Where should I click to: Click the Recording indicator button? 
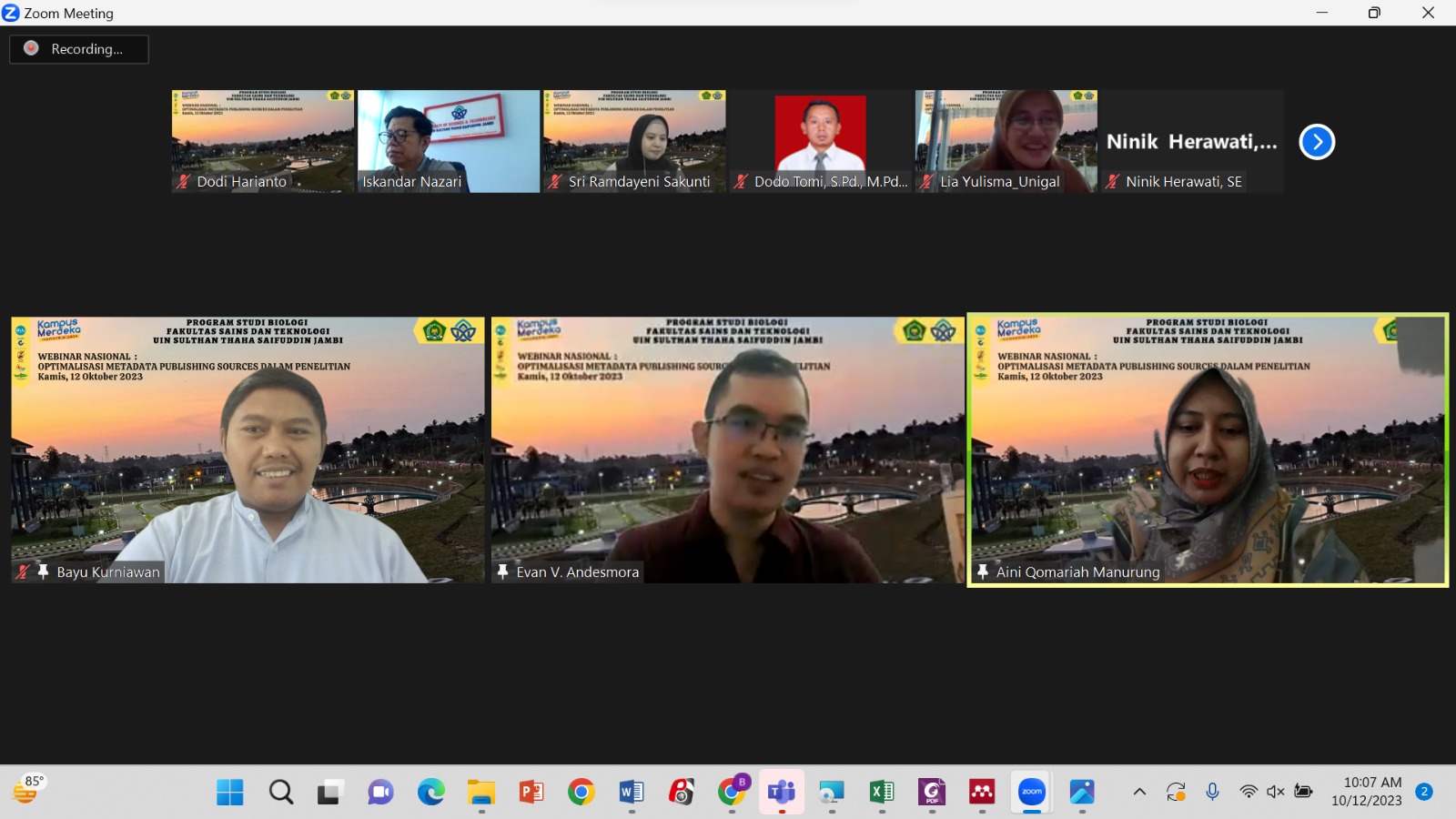78,49
